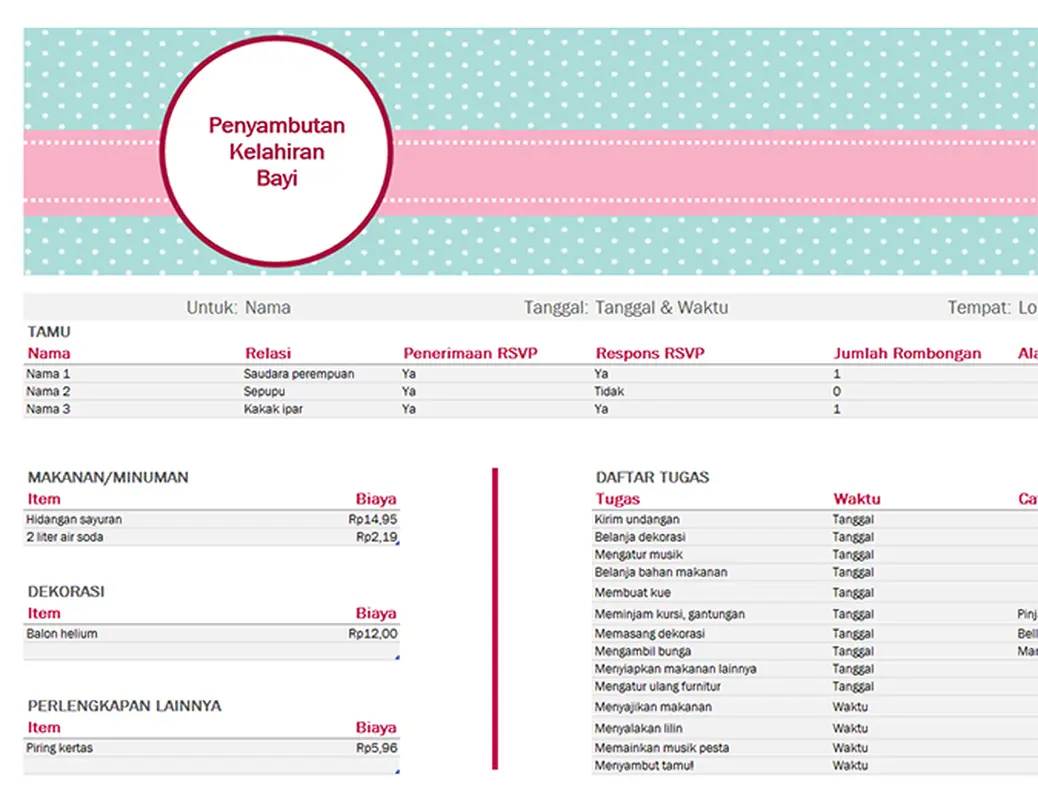Select the "Saudara perempuan" relation cell

tap(299, 374)
